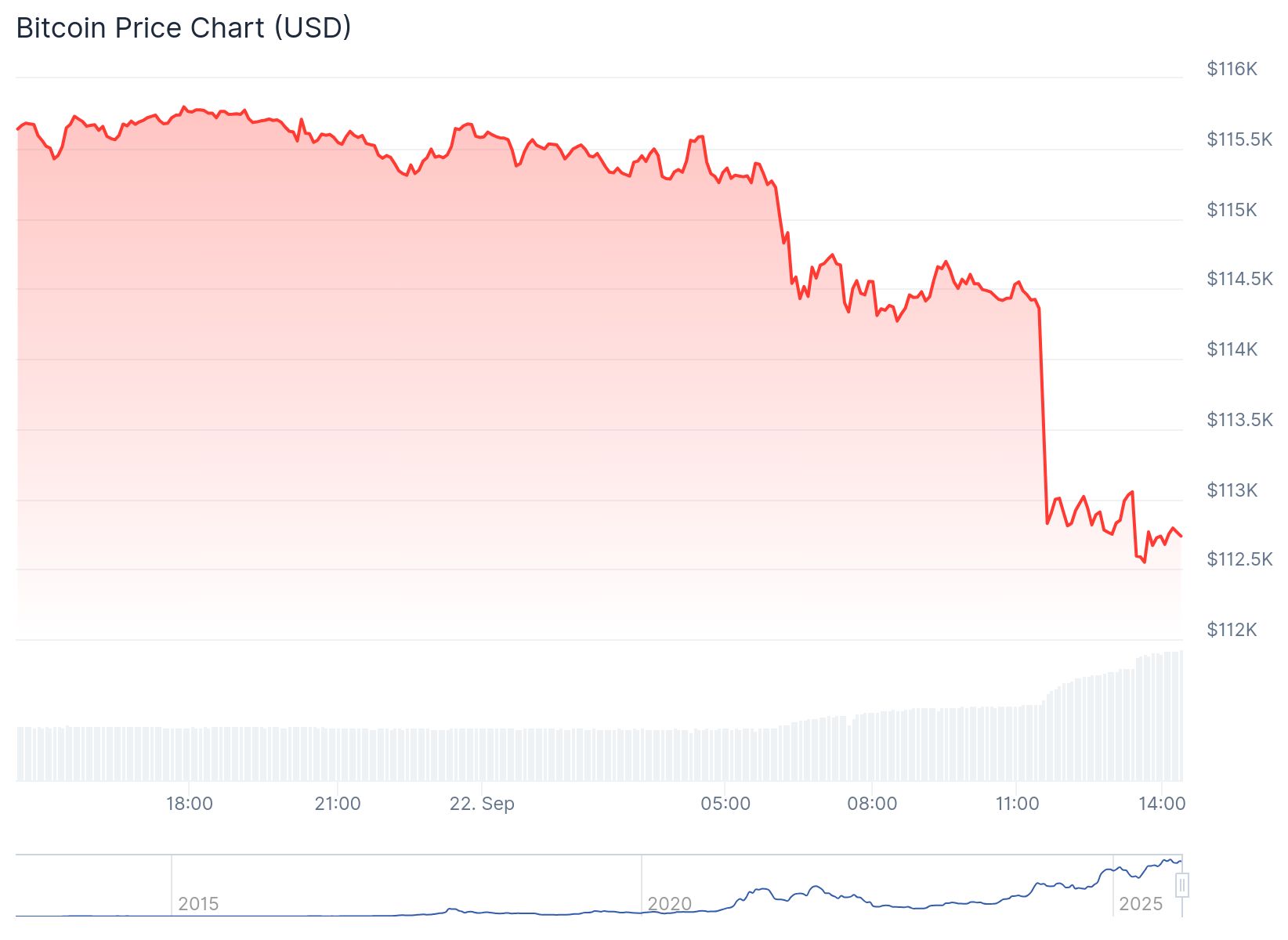Click the $114K price axis label
The height and width of the screenshot is (940, 1288).
1232,349
